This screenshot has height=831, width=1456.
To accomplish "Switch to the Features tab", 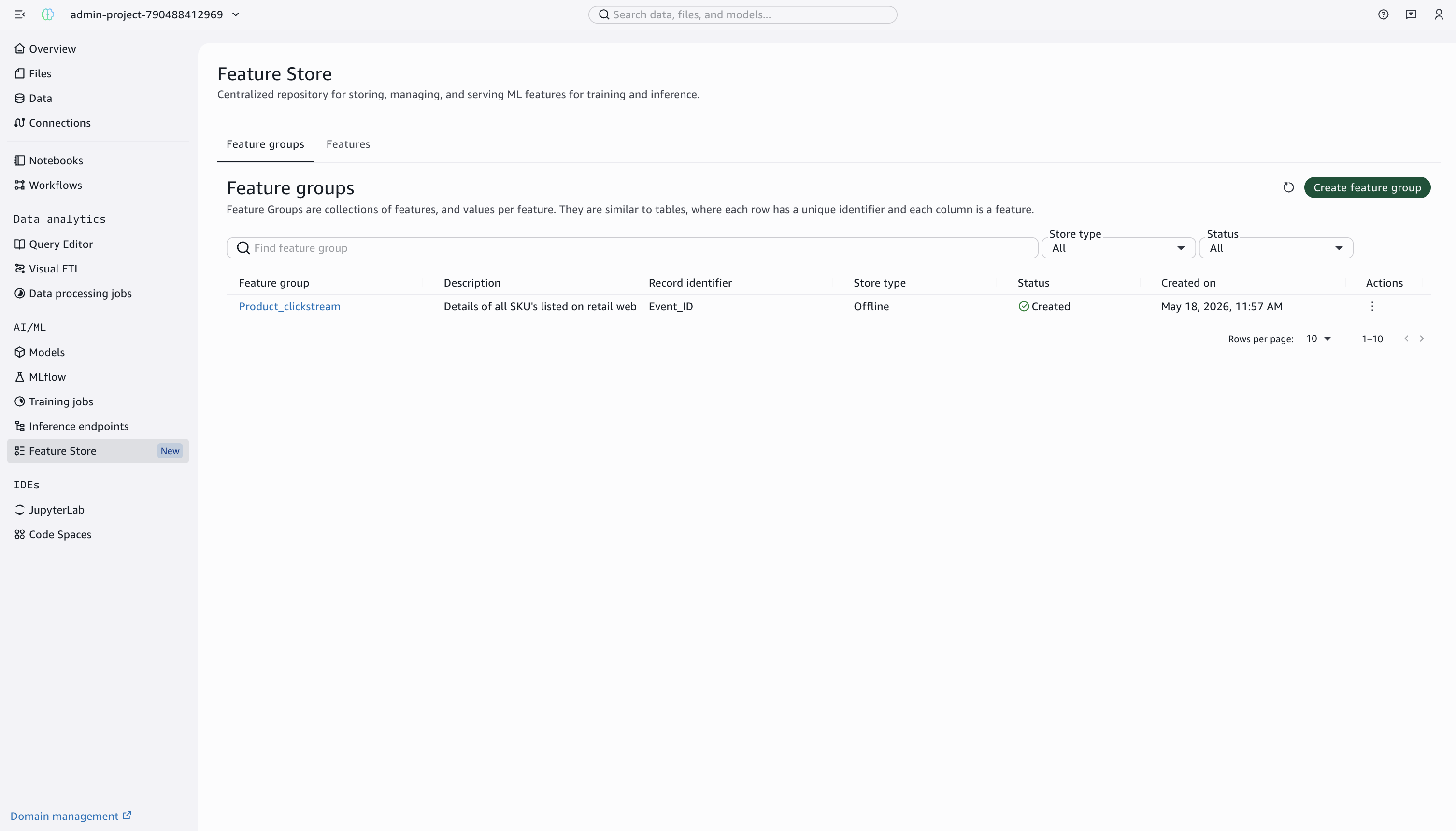I will pyautogui.click(x=348, y=144).
